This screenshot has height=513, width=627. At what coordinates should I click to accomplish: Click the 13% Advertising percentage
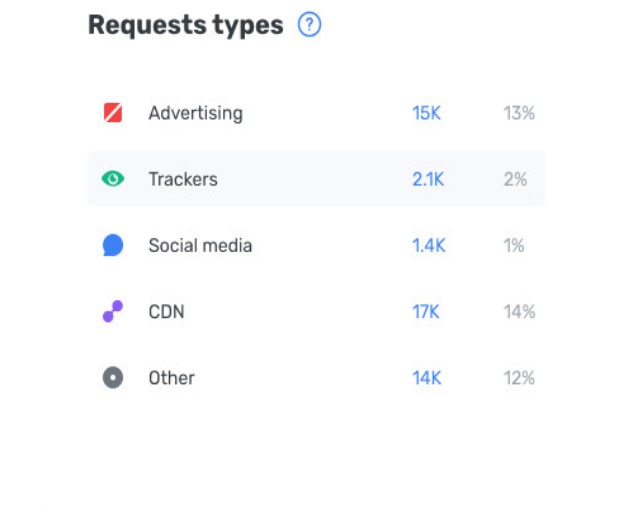[x=519, y=113]
